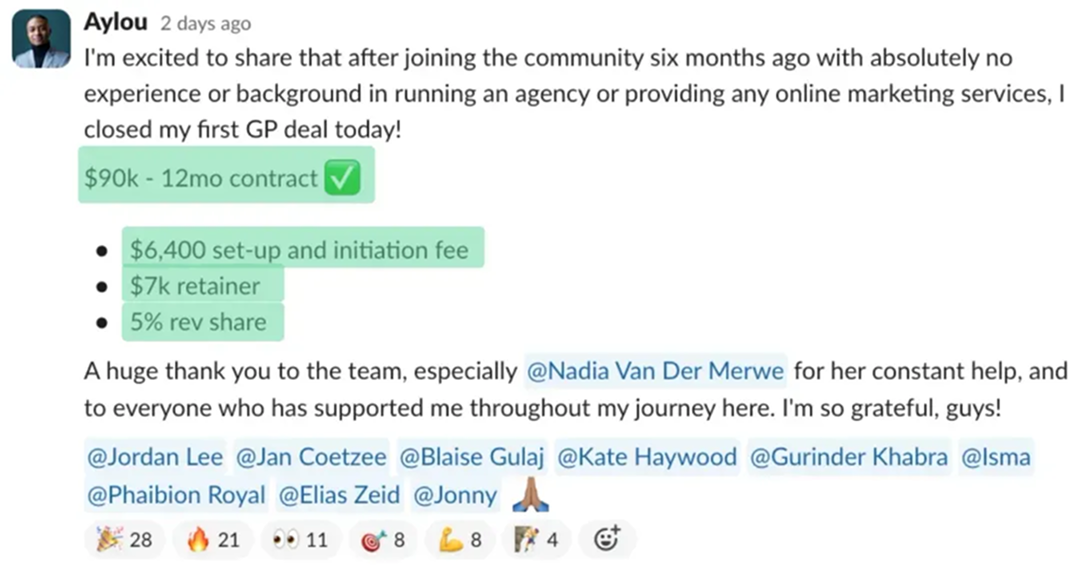
Task: Click the Aylou sender name
Action: tap(115, 22)
